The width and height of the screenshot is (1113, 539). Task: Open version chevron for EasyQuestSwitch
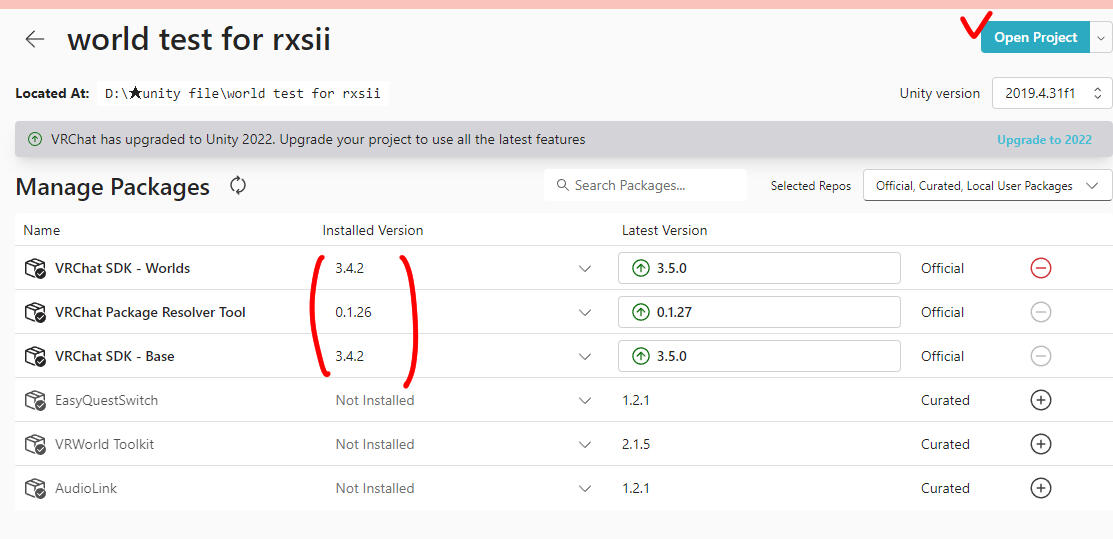click(585, 400)
